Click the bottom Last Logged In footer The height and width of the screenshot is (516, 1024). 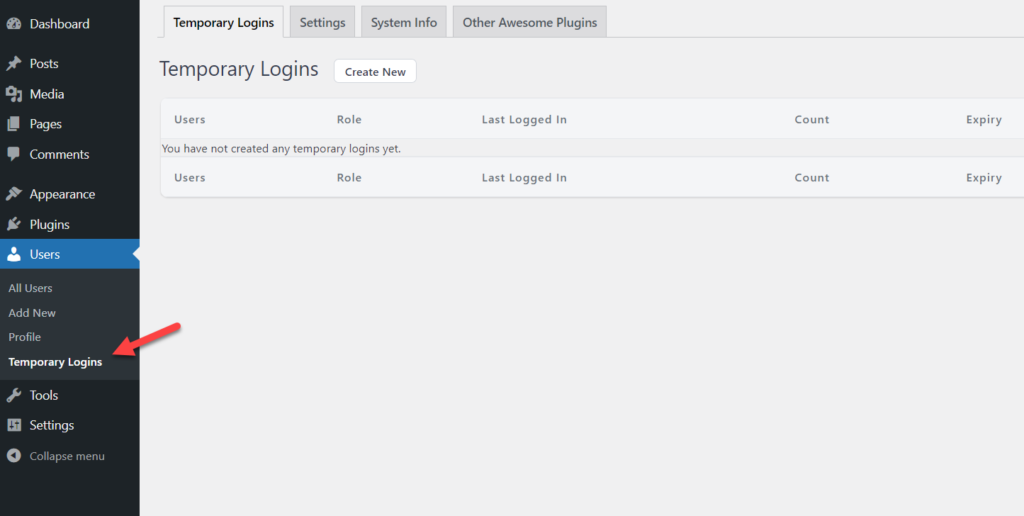(x=524, y=178)
